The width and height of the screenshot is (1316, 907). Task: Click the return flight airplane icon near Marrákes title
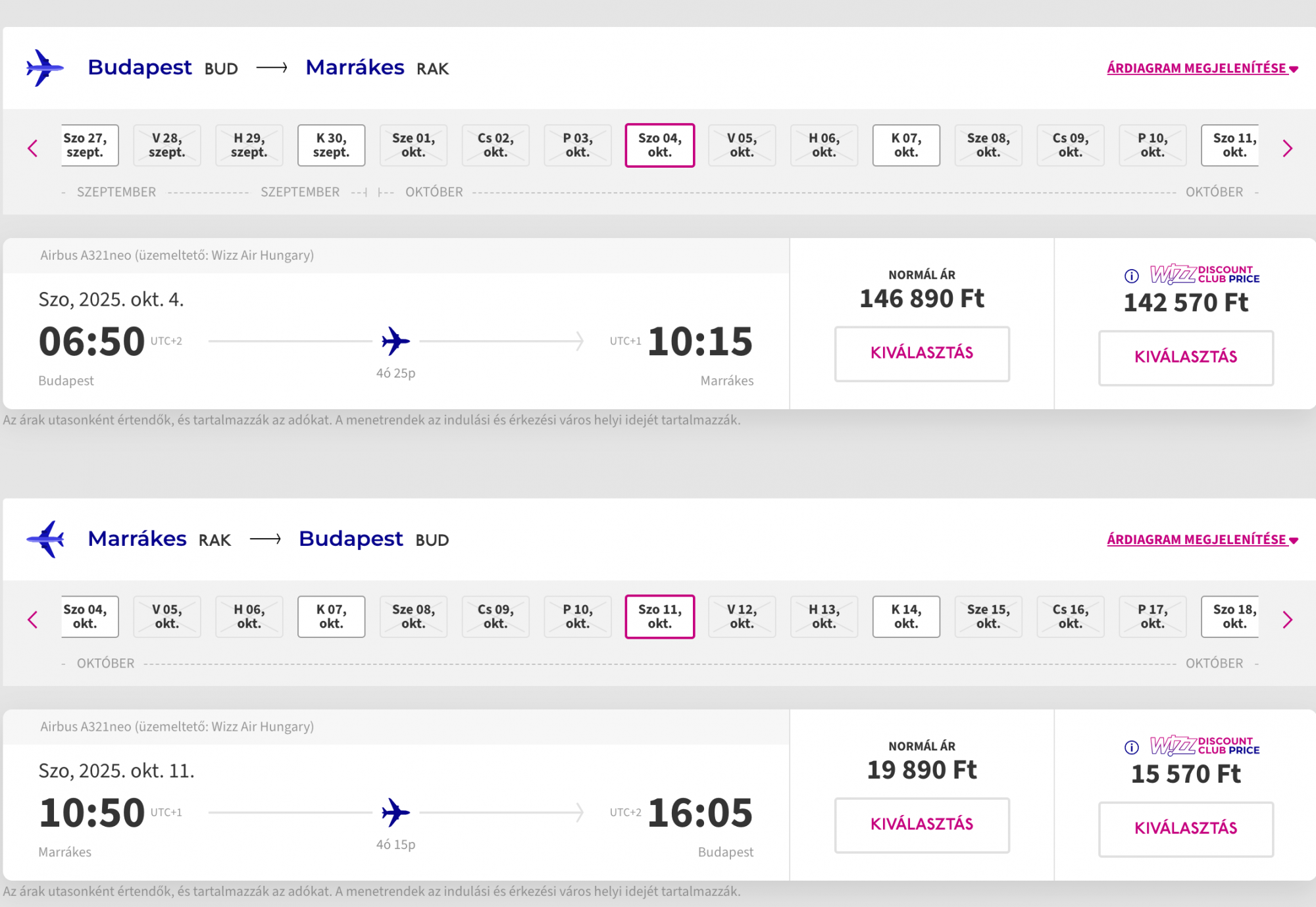tap(45, 539)
